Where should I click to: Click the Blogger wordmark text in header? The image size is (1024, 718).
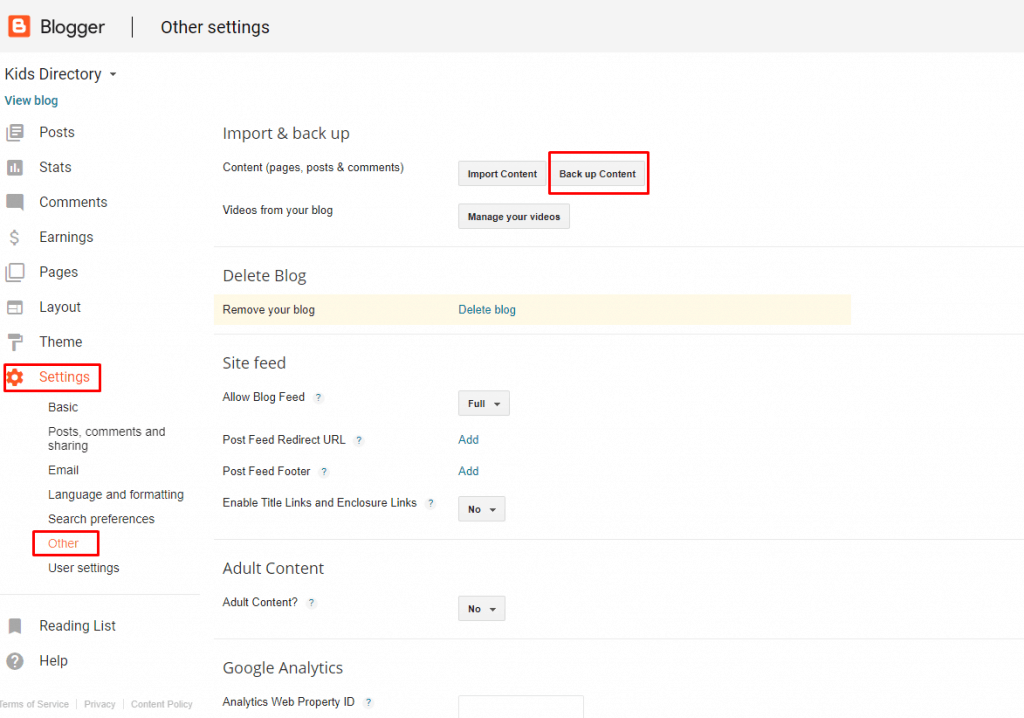coord(72,27)
